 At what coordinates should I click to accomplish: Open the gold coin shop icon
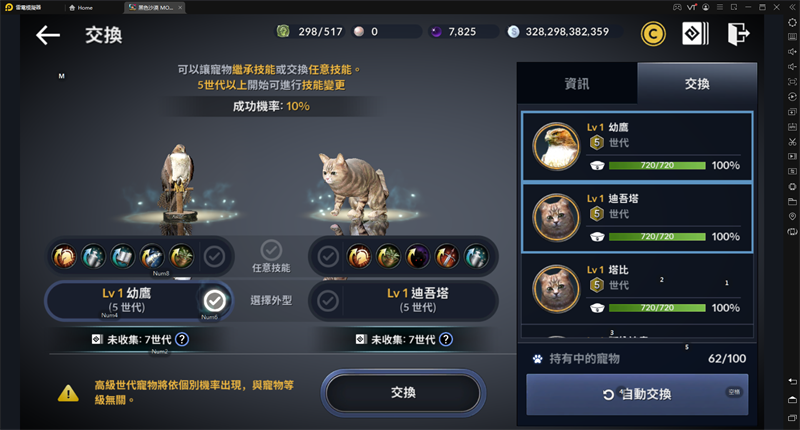click(x=653, y=34)
